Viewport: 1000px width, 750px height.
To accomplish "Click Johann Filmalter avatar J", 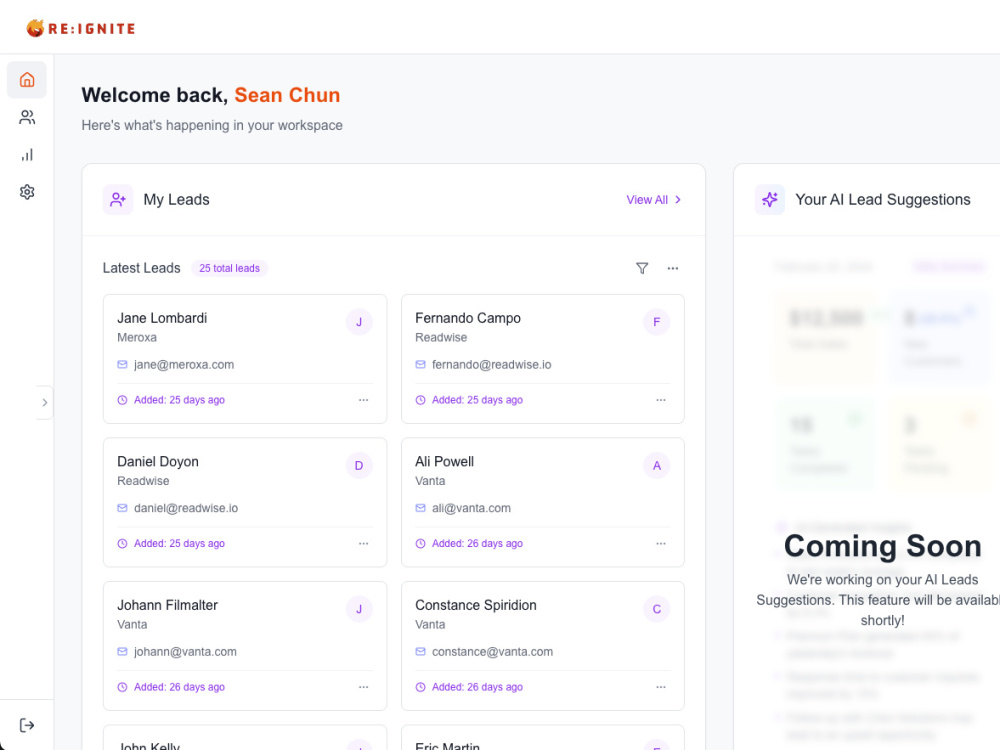I will click(x=359, y=609).
